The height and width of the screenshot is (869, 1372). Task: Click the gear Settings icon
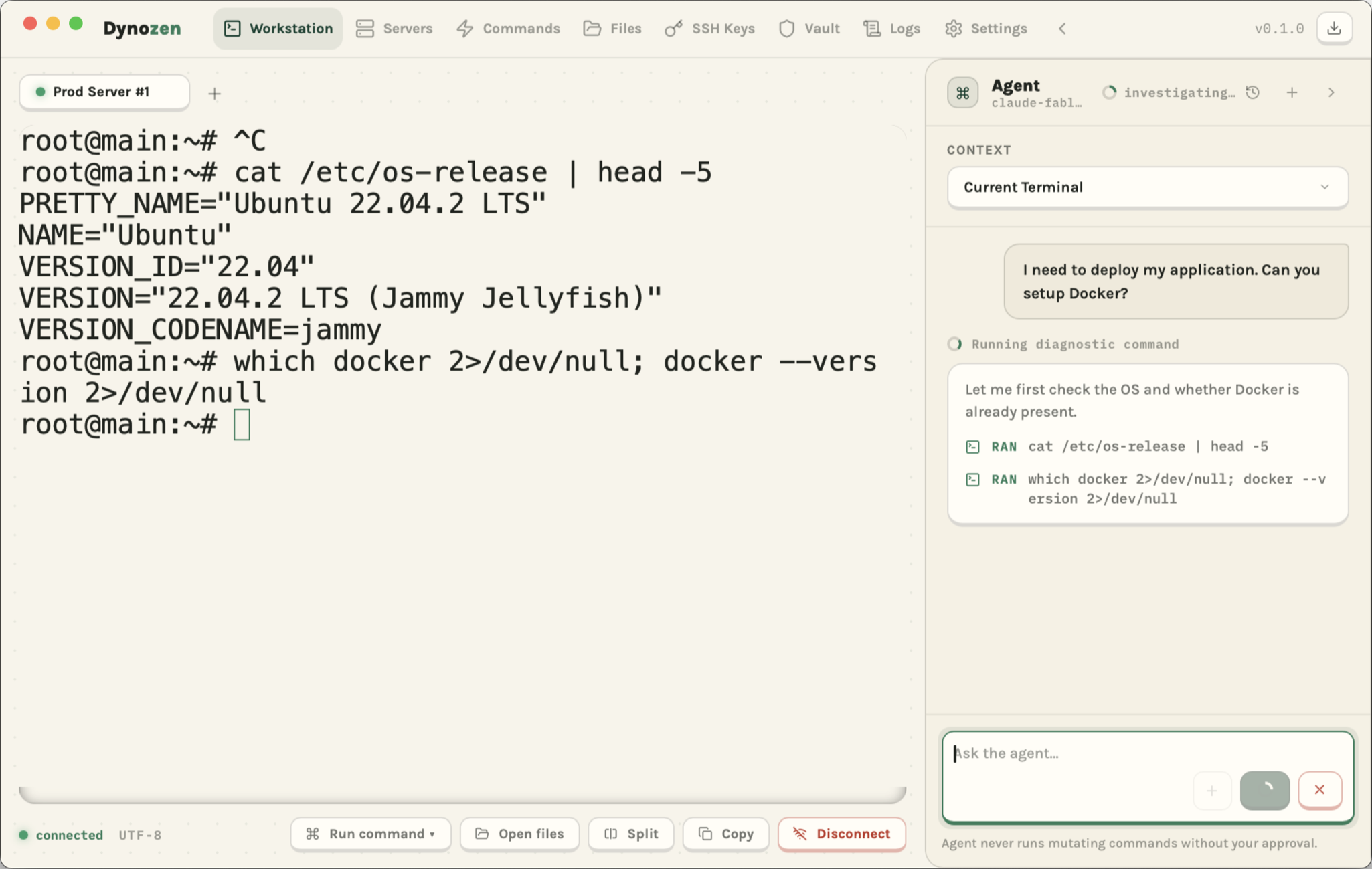point(954,29)
